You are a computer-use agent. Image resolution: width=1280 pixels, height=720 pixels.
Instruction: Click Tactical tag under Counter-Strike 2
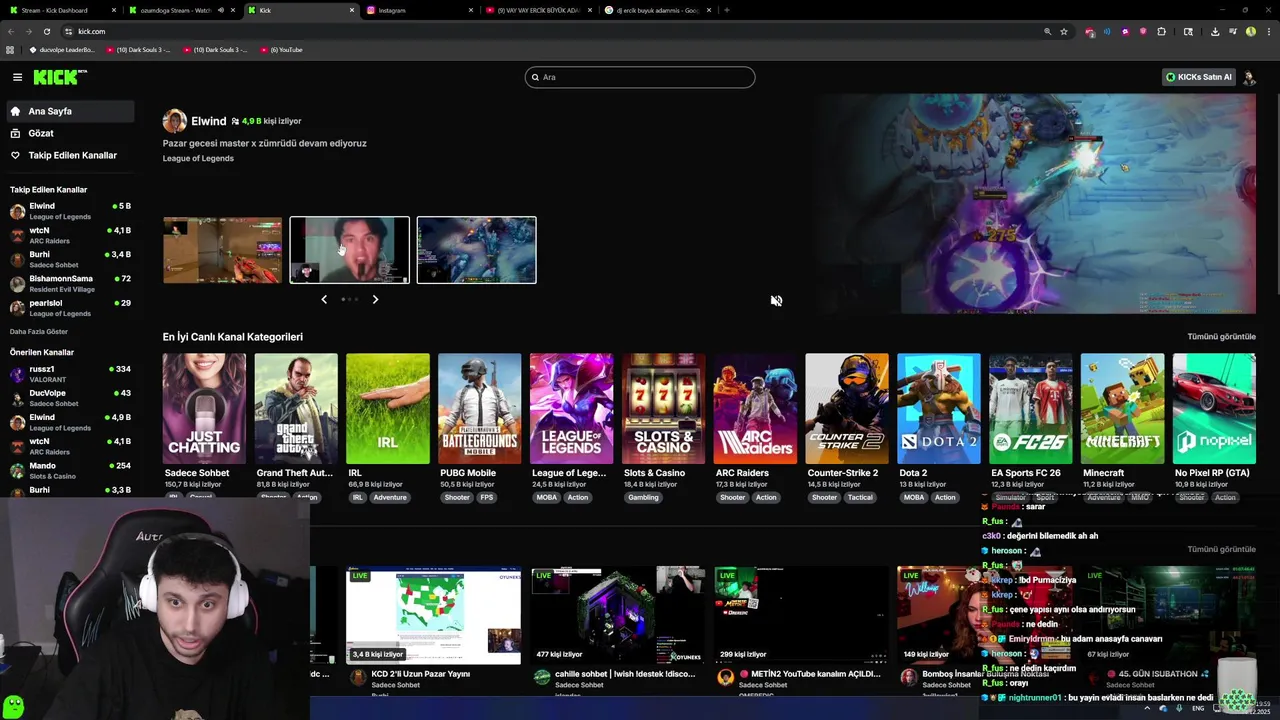click(860, 497)
